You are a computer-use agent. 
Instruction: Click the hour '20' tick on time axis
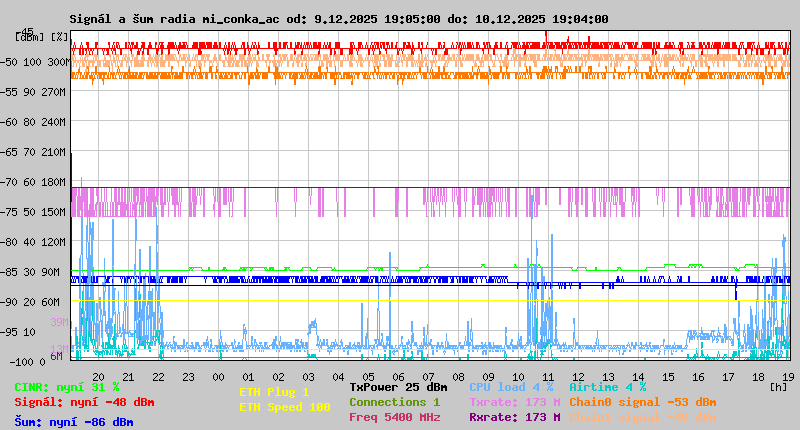click(x=98, y=377)
